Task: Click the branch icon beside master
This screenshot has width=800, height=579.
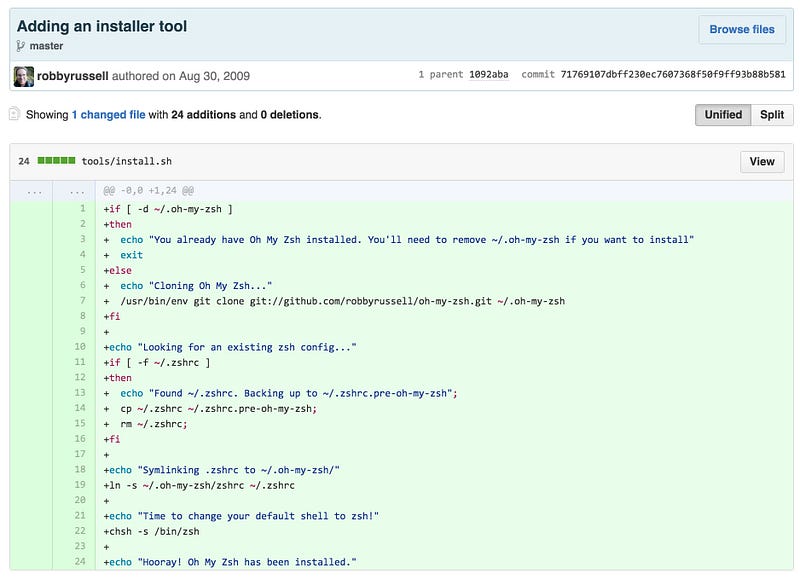Action: [21, 46]
